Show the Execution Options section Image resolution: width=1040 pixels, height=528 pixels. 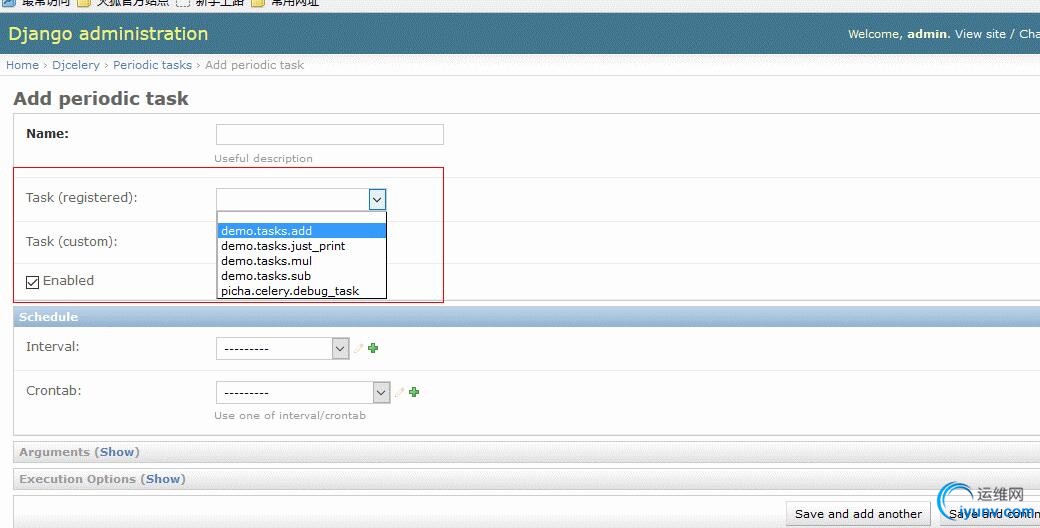tap(162, 479)
